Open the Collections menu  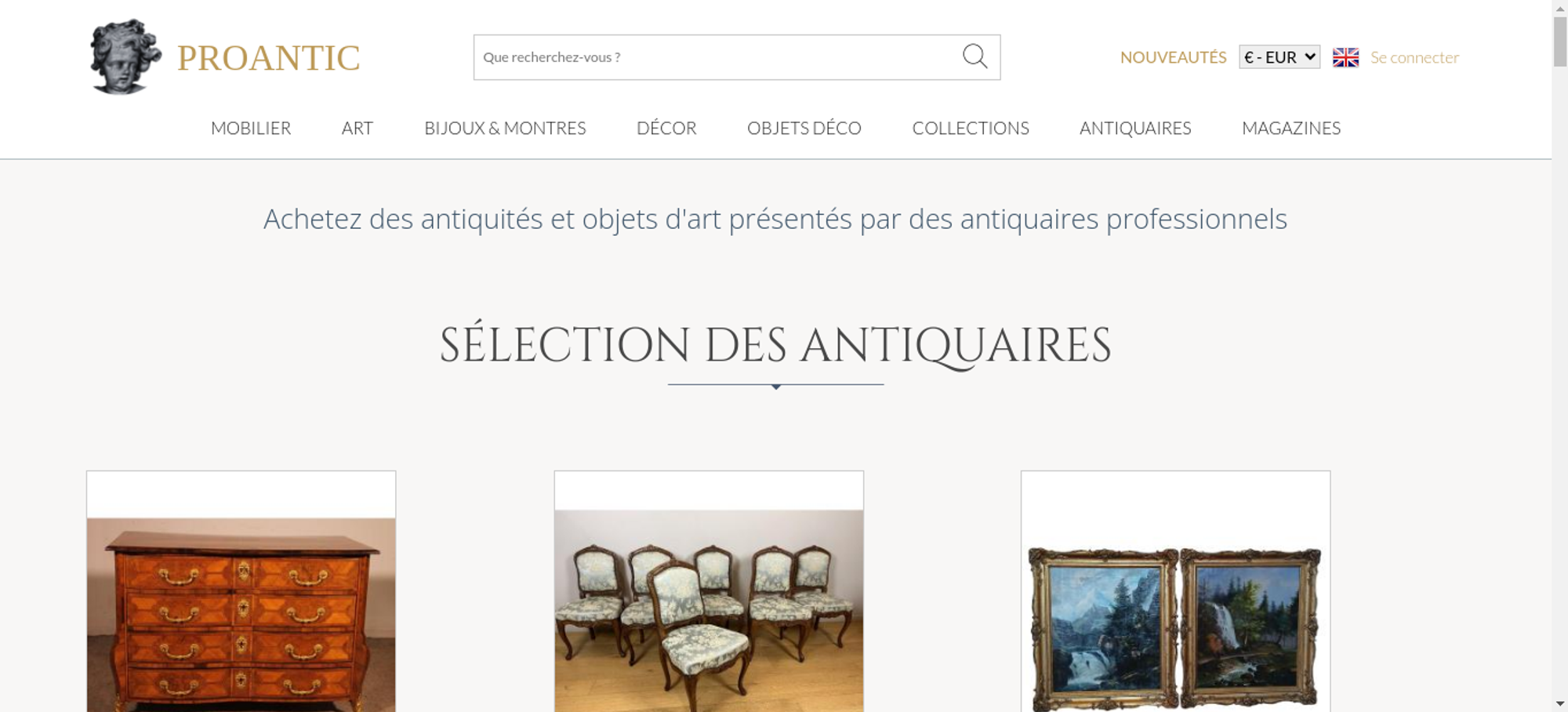[971, 128]
